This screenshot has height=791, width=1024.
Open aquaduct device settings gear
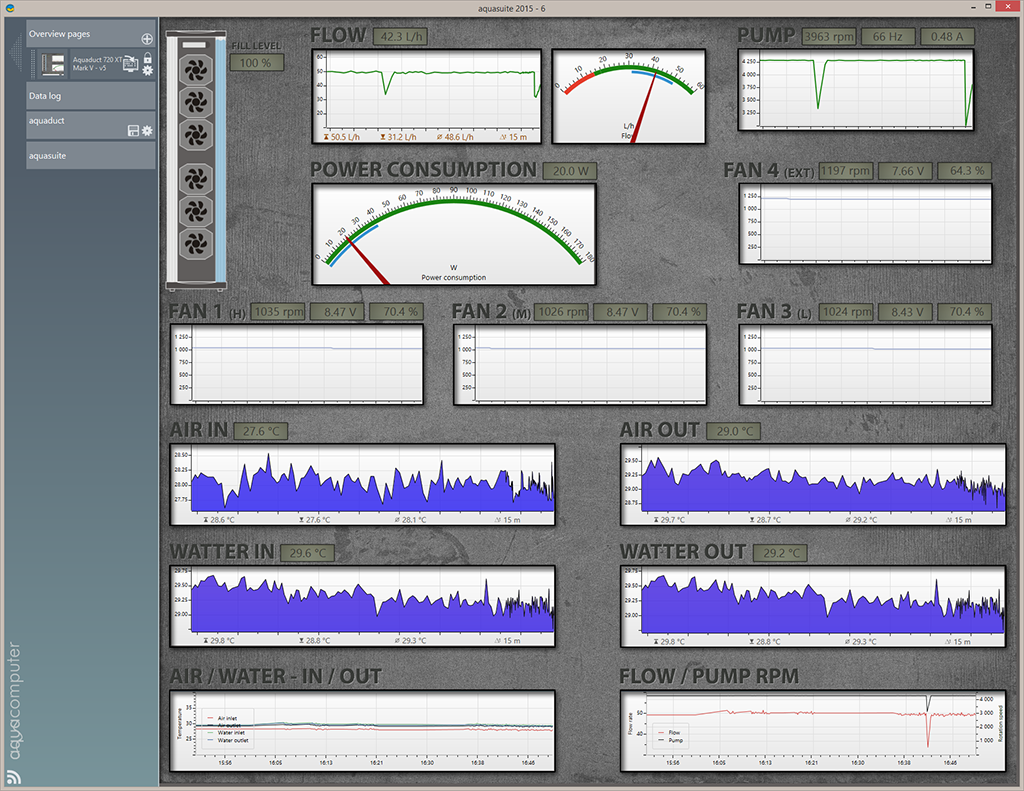coord(147,131)
